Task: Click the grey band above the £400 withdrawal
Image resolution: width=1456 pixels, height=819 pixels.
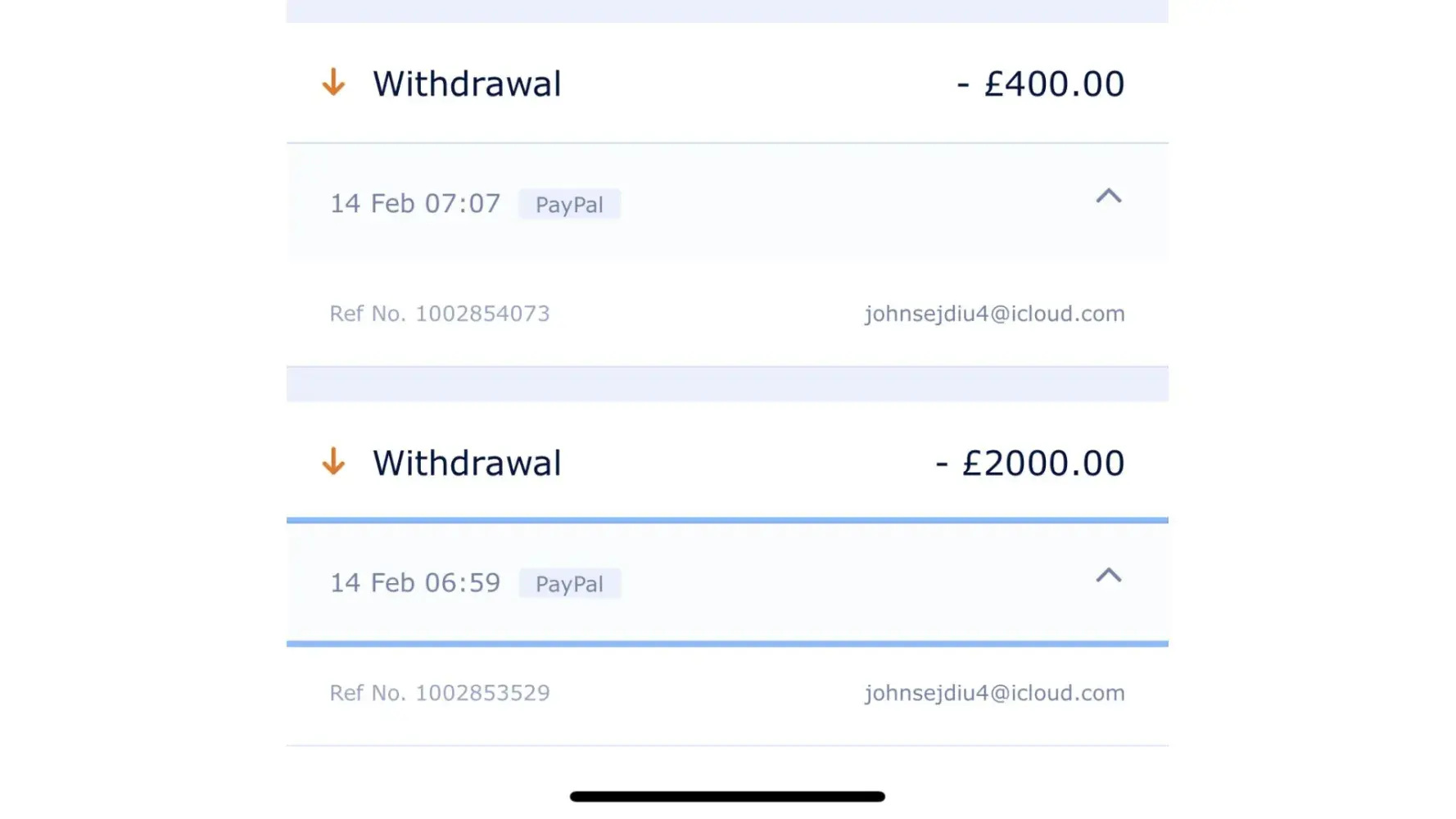Action: click(x=727, y=11)
